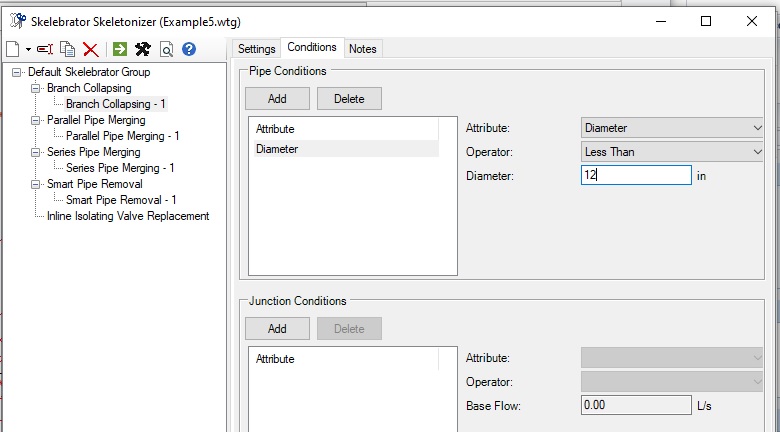Click the Attribute header in junction conditions list
The height and width of the screenshot is (432, 780).
point(346,359)
